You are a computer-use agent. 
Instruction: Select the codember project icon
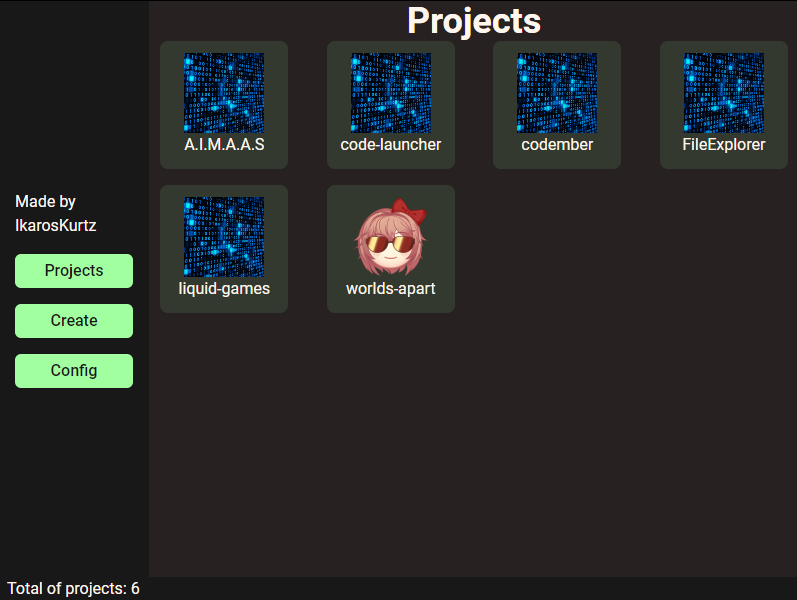click(557, 93)
